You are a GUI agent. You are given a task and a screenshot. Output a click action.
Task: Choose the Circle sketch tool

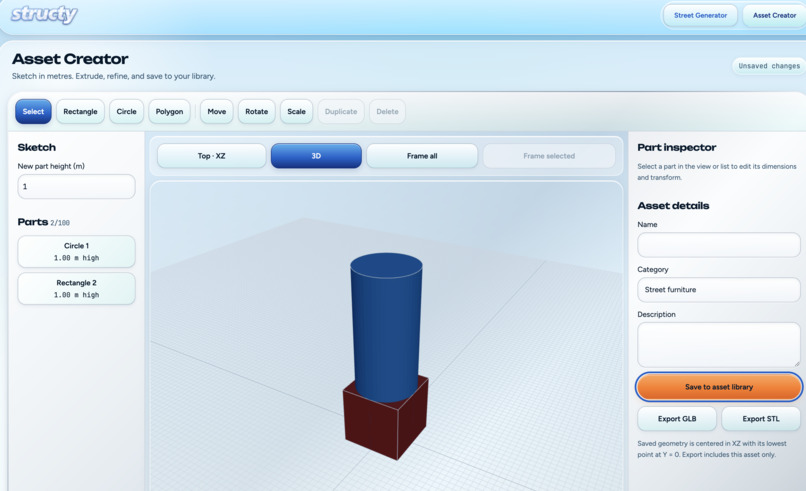pyautogui.click(x=126, y=112)
